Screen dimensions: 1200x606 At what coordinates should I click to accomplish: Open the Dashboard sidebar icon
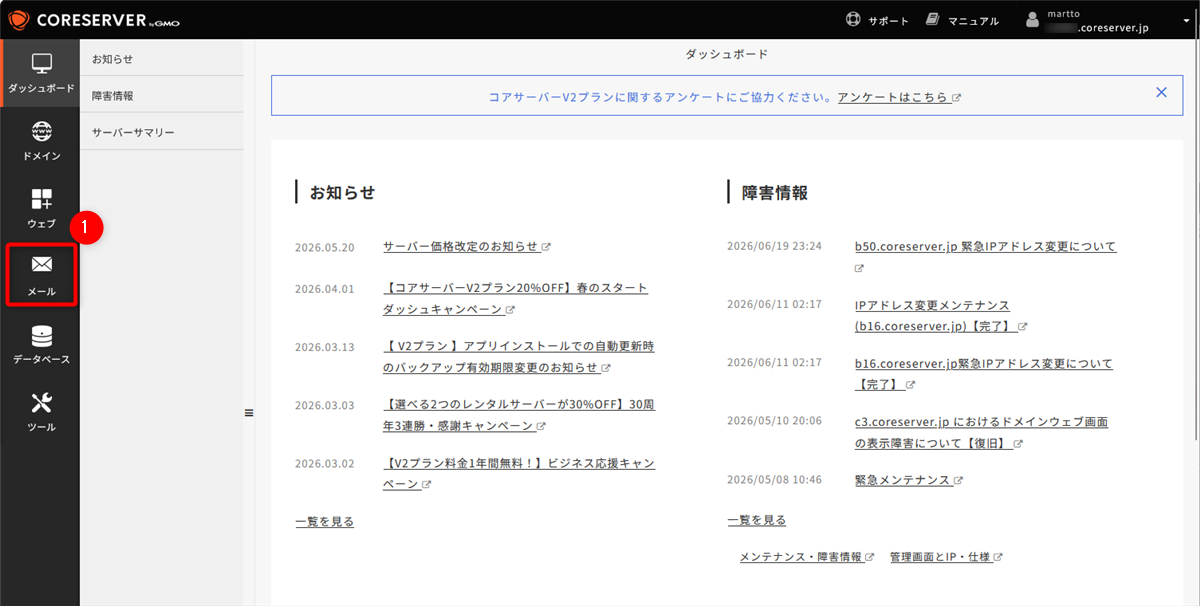pyautogui.click(x=40, y=72)
